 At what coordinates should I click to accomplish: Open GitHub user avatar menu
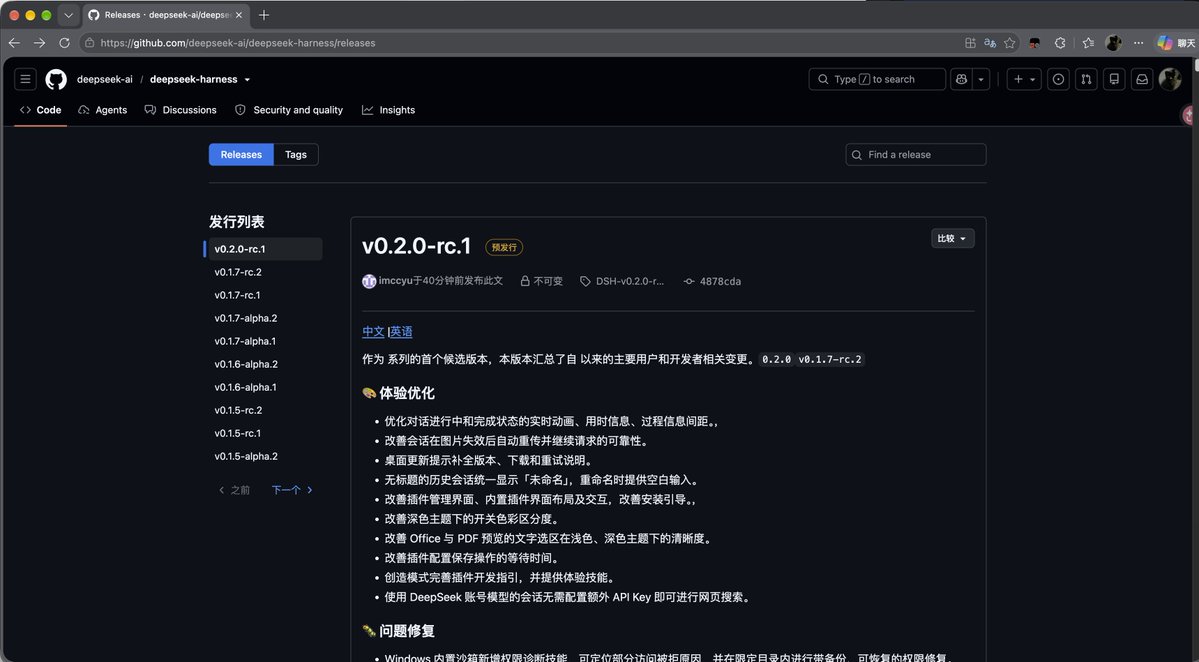tap(1170, 79)
